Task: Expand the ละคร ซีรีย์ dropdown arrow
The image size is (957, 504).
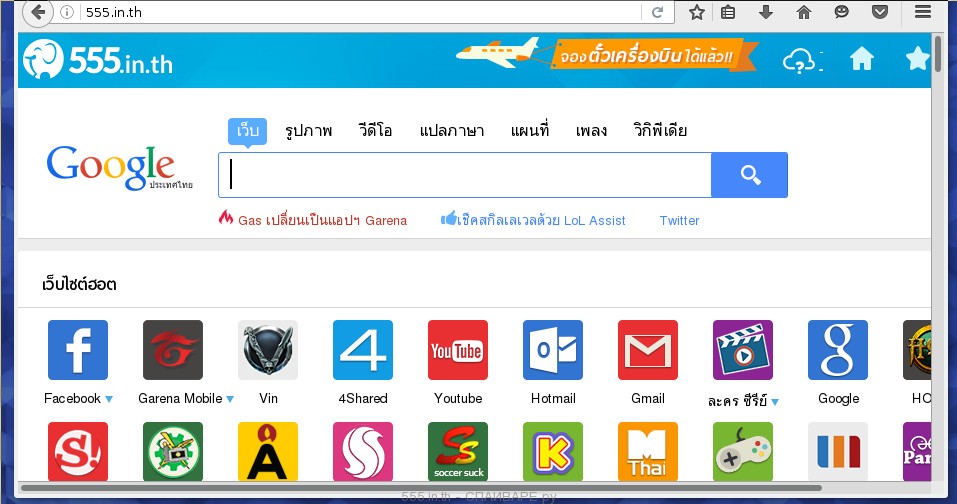Action: (x=774, y=403)
